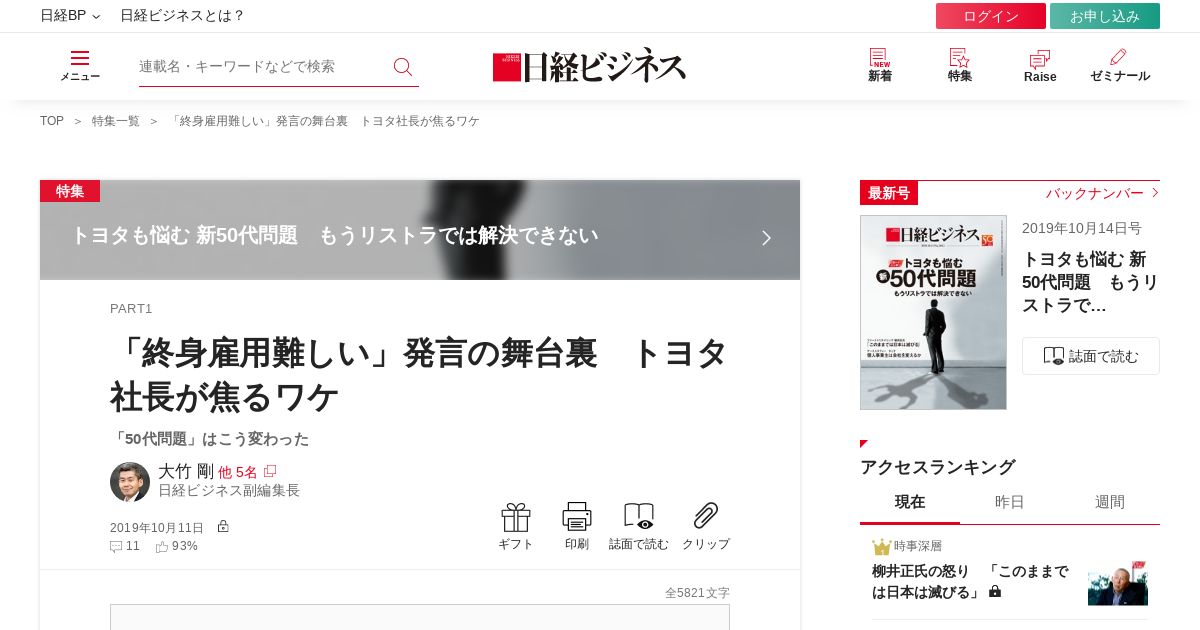Click 他 5名 co-authors link
The width and height of the screenshot is (1200, 630).
[x=238, y=472]
